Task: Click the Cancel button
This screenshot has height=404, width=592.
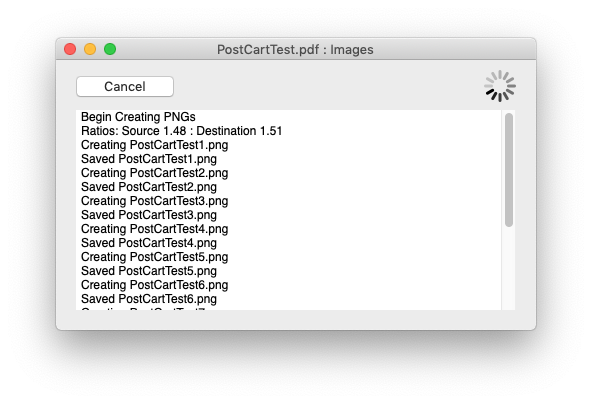Action: [x=125, y=86]
